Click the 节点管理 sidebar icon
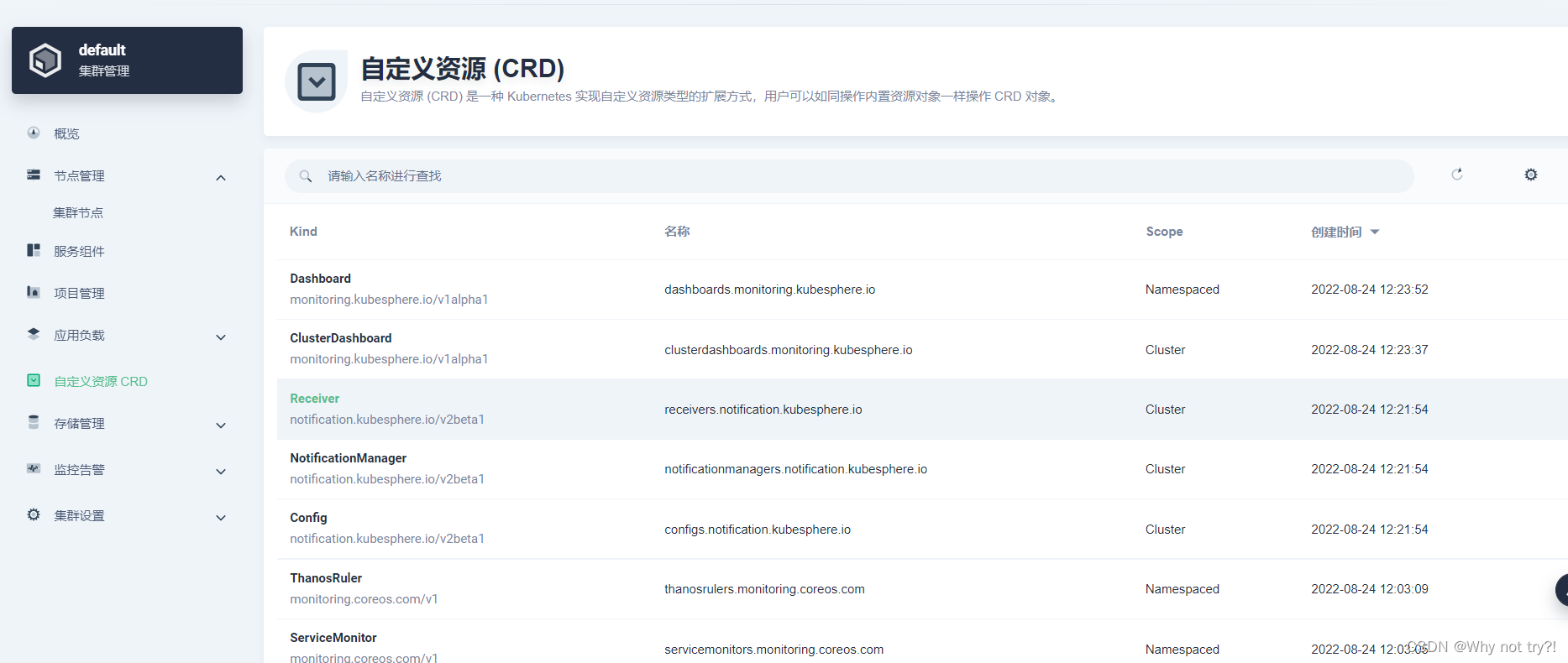The image size is (1568, 663). click(34, 175)
